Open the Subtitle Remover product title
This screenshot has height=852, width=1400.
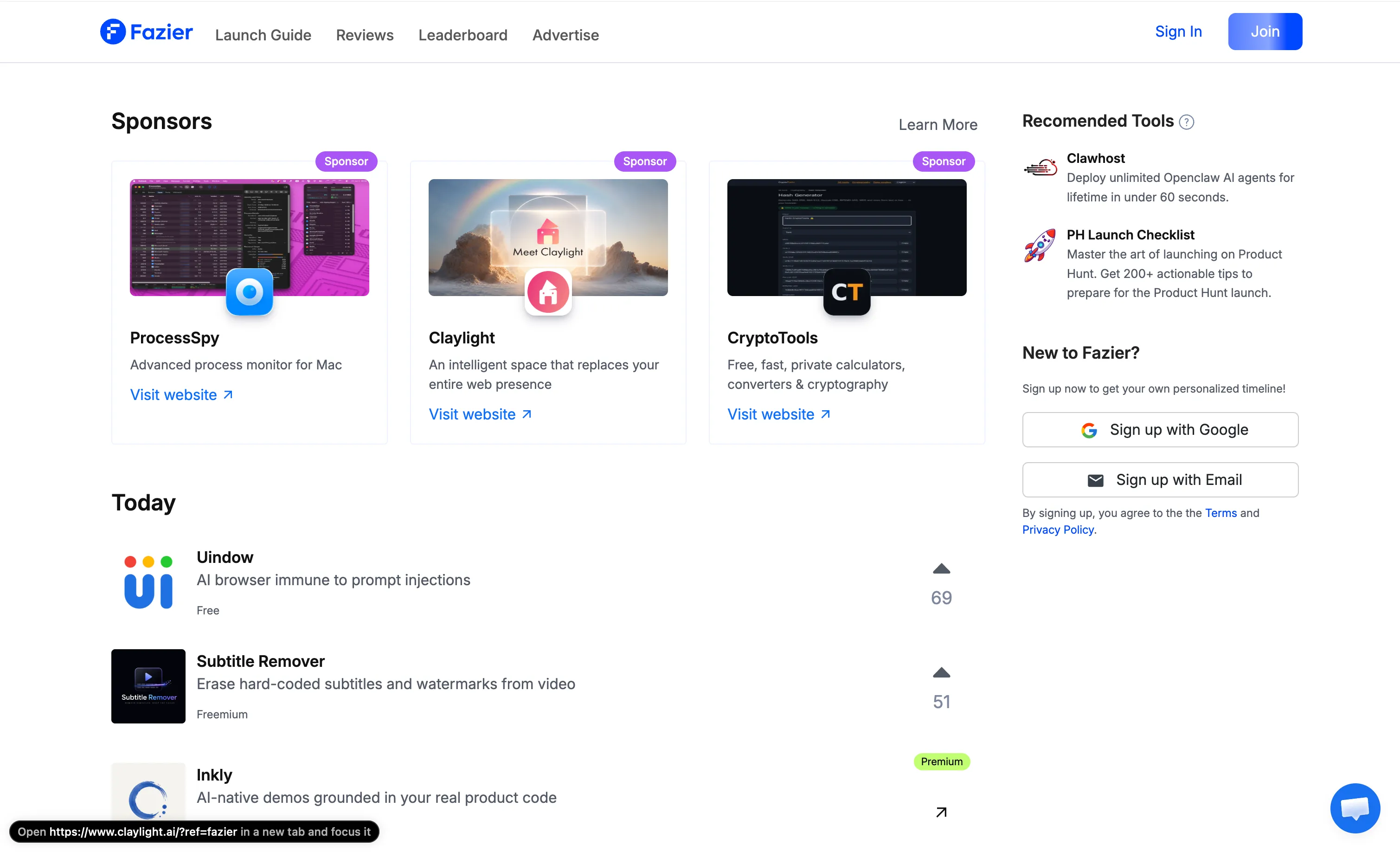261,661
